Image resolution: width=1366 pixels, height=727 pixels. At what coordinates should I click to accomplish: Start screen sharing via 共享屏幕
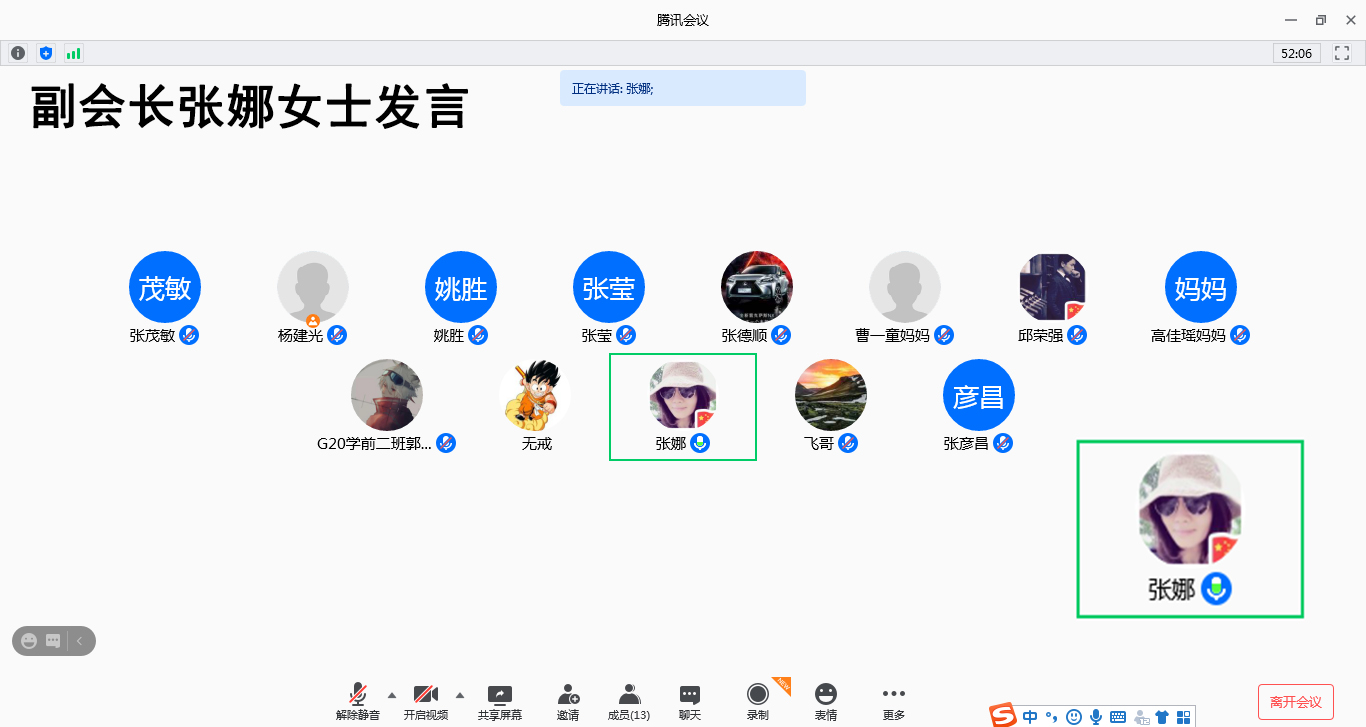click(500, 702)
